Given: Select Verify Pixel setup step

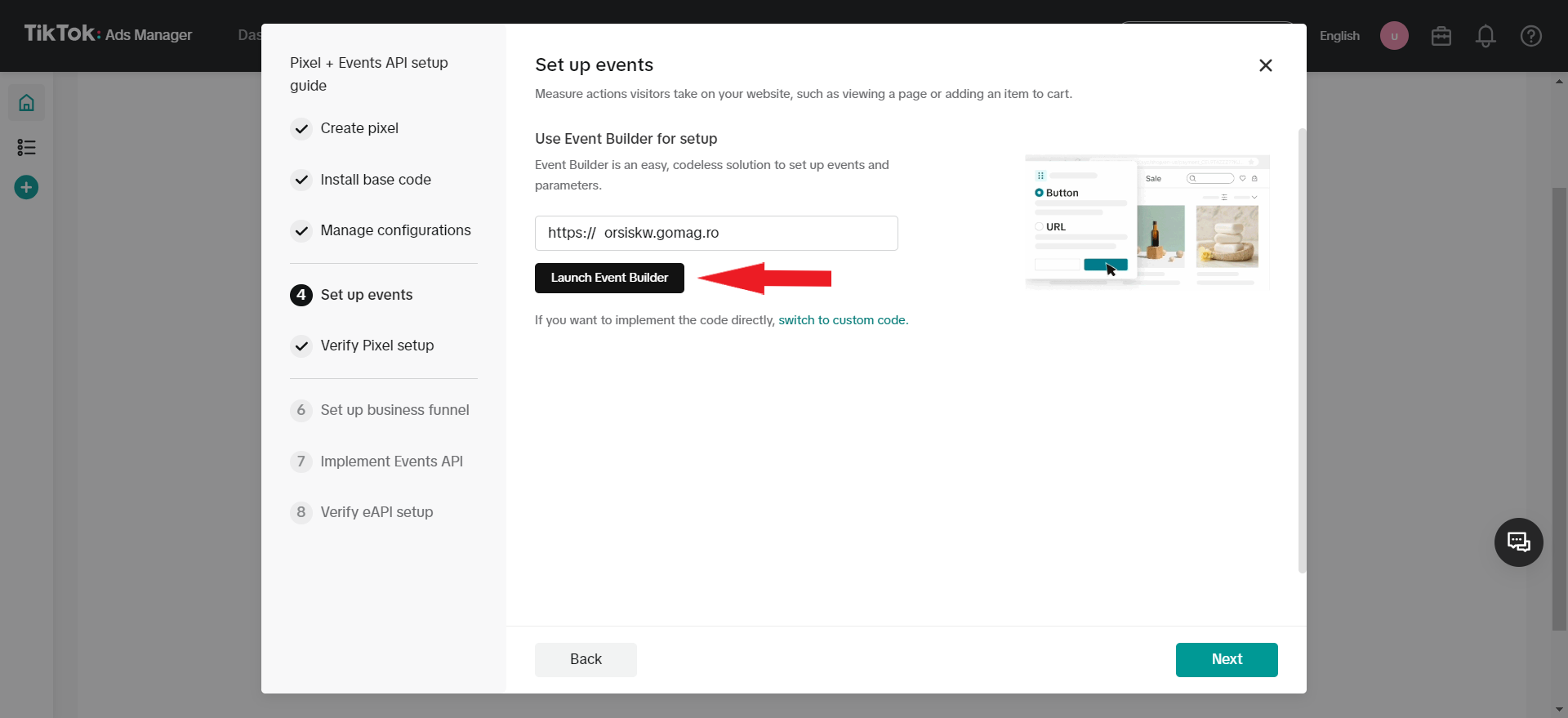Looking at the screenshot, I should point(376,346).
